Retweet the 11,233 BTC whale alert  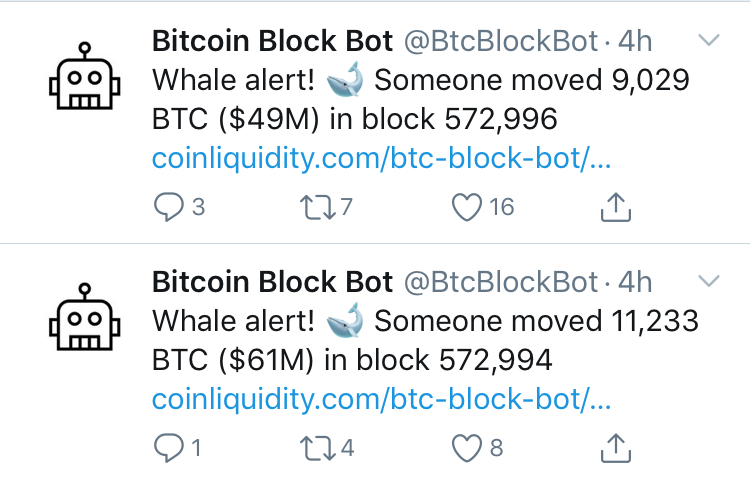pyautogui.click(x=318, y=449)
